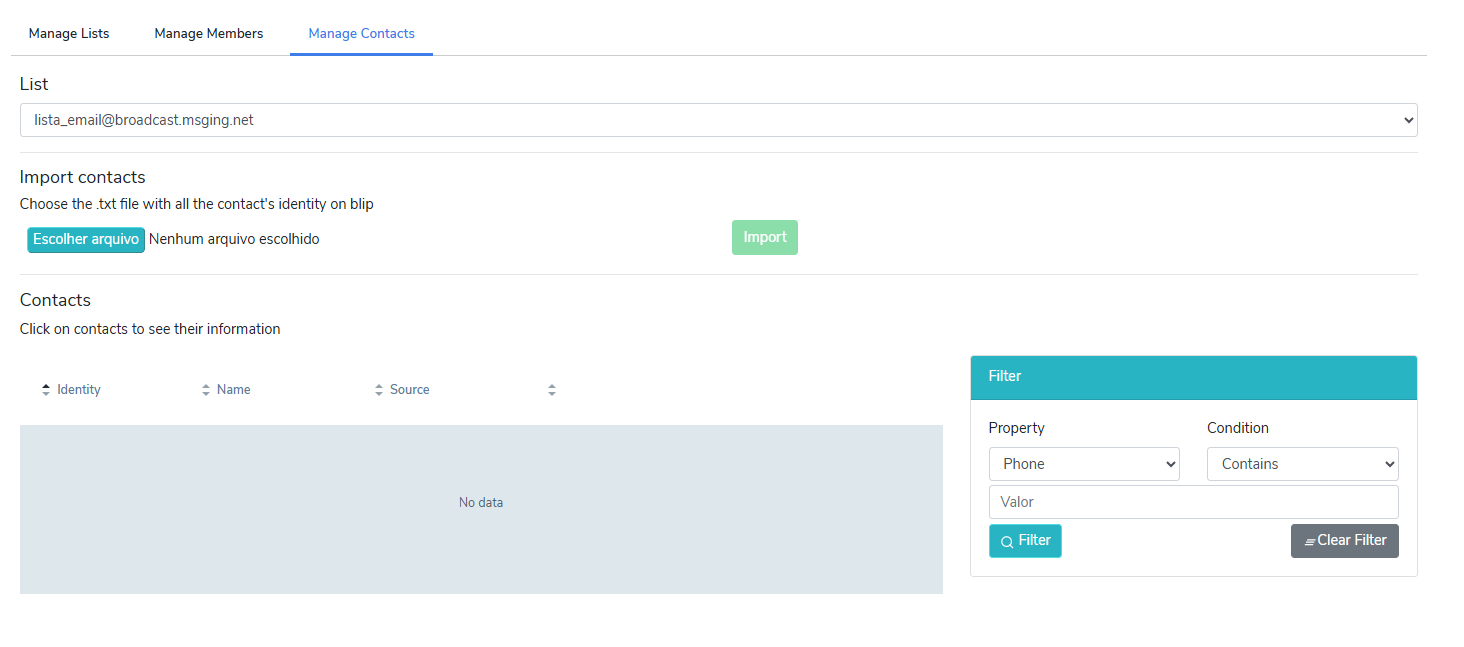Click the teal Filter panel header
This screenshot has width=1464, height=647.
[x=1193, y=377]
